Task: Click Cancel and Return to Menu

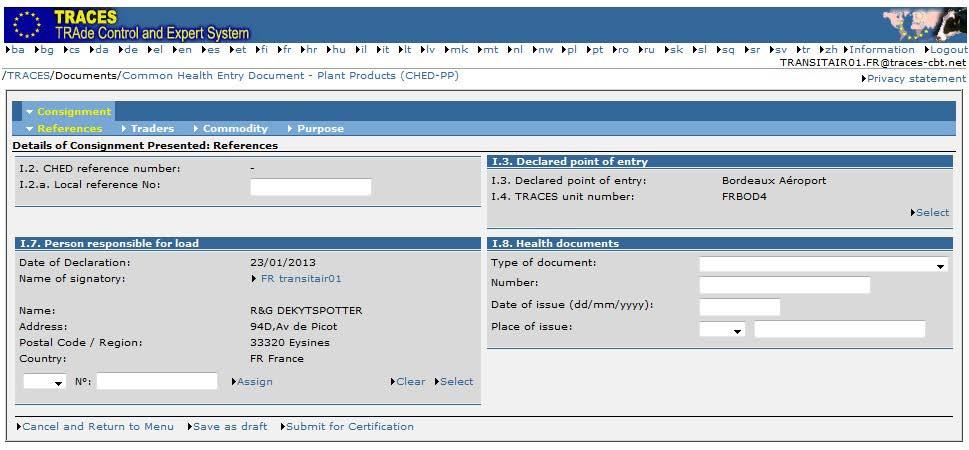Action: 95,427
